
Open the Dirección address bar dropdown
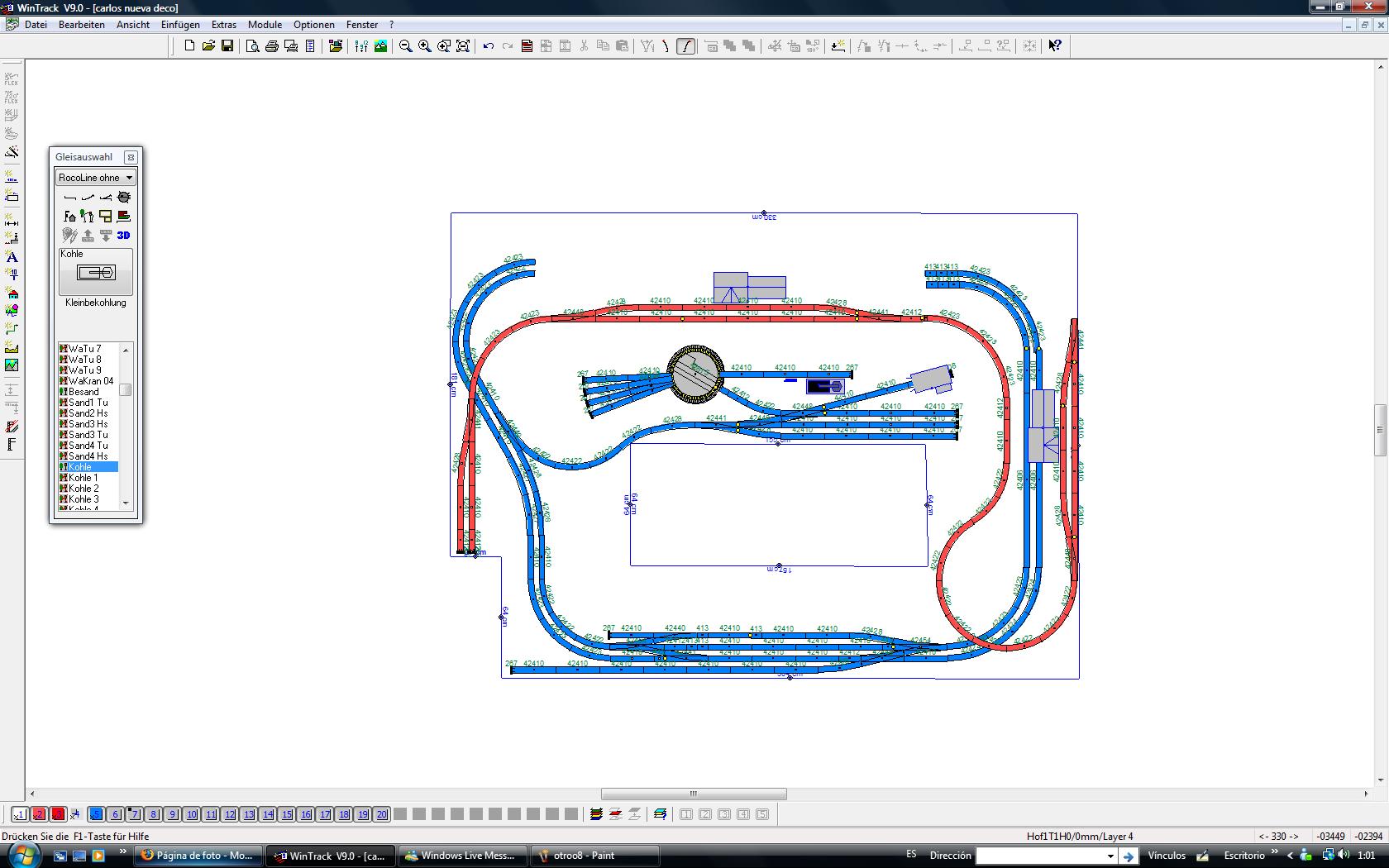coord(1110,856)
